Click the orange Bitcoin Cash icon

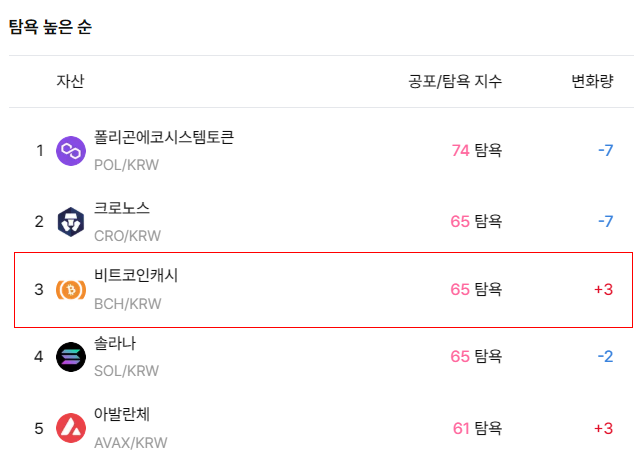pyautogui.click(x=71, y=290)
